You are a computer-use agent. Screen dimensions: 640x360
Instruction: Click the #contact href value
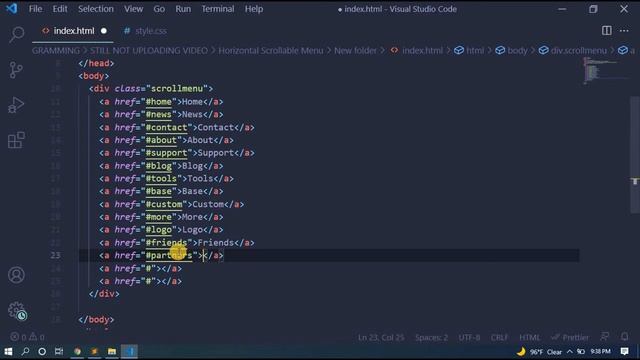(x=167, y=127)
